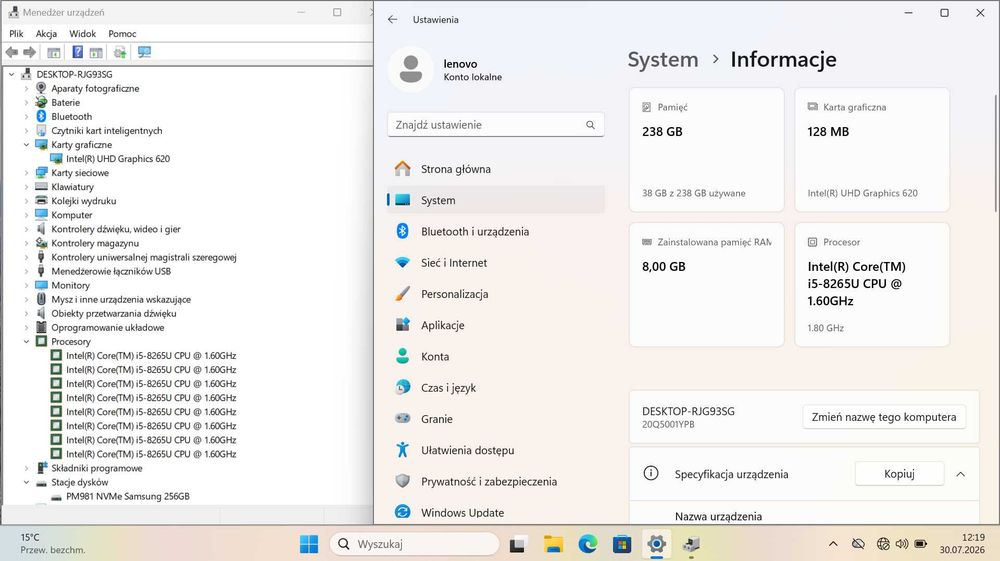Select the Baterie category in device tree
Image resolution: width=1000 pixels, height=561 pixels.
[x=65, y=103]
